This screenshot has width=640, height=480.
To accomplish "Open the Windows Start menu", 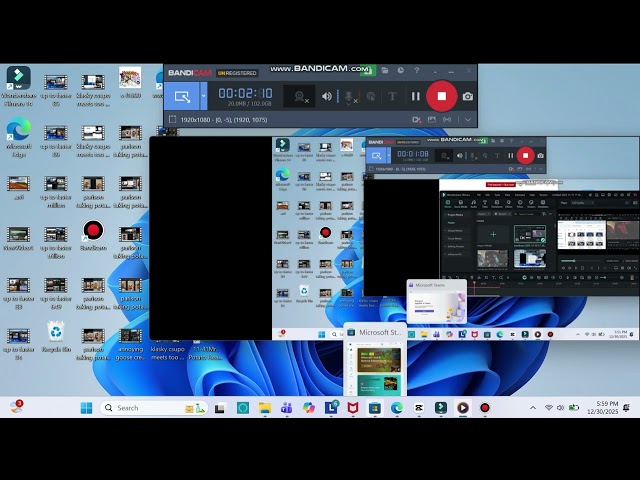I will (x=86, y=408).
